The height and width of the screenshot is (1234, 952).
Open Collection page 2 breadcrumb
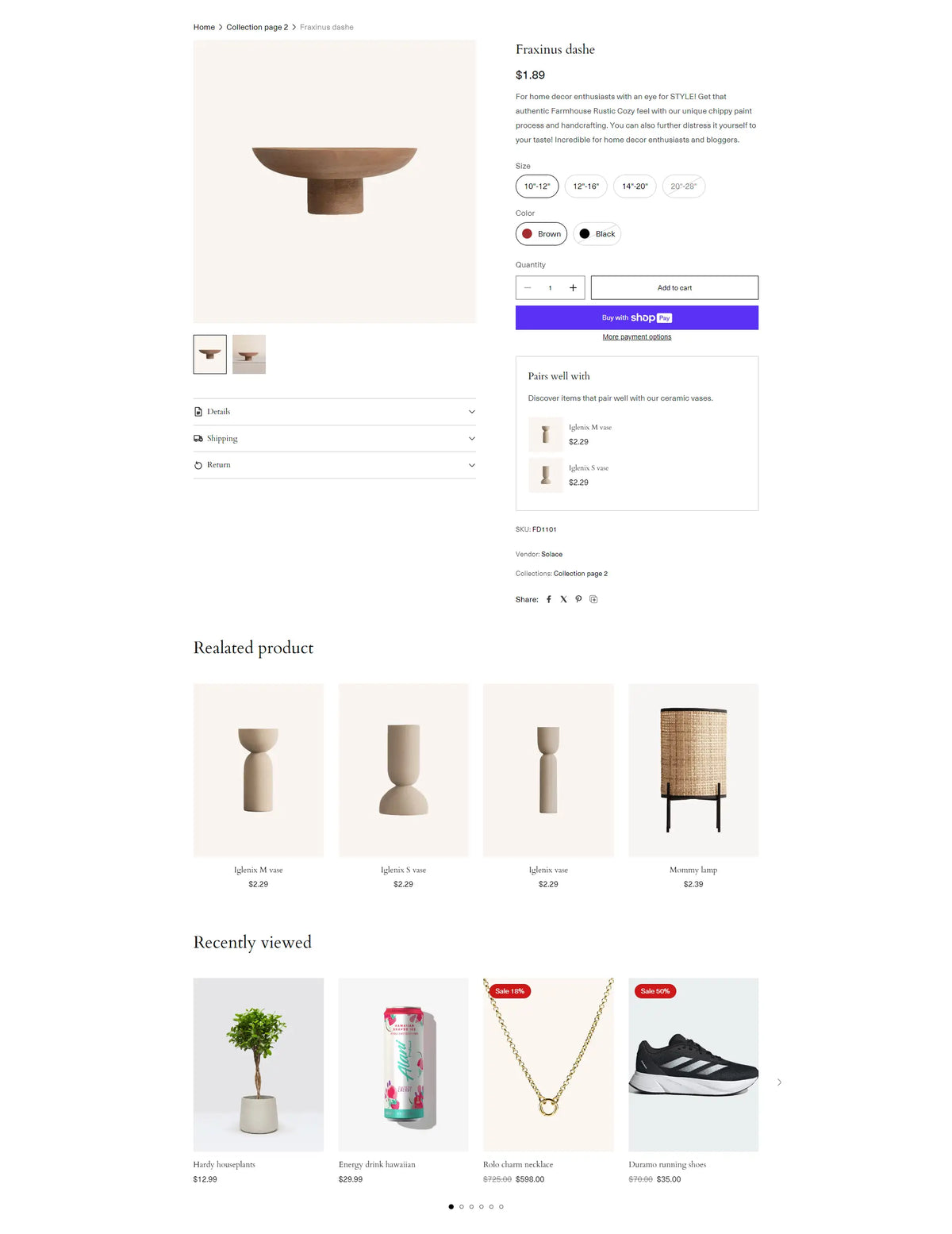click(x=257, y=27)
